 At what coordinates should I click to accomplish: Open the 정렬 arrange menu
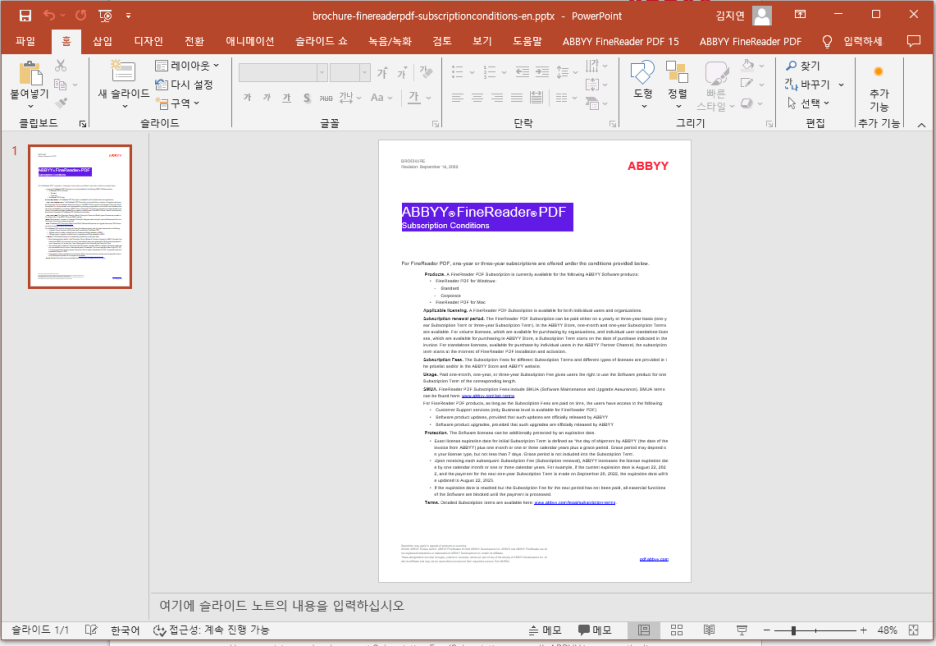point(678,85)
